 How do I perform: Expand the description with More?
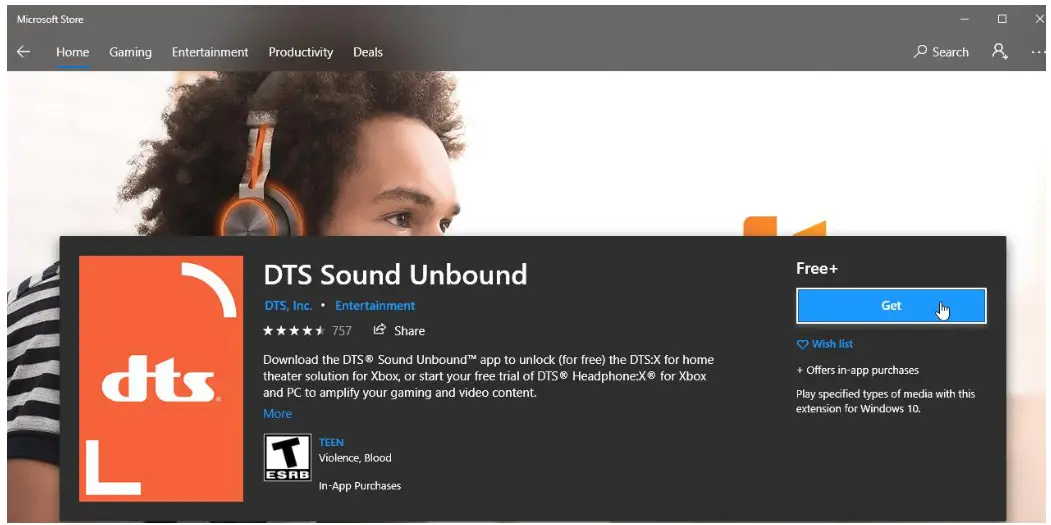coord(277,414)
